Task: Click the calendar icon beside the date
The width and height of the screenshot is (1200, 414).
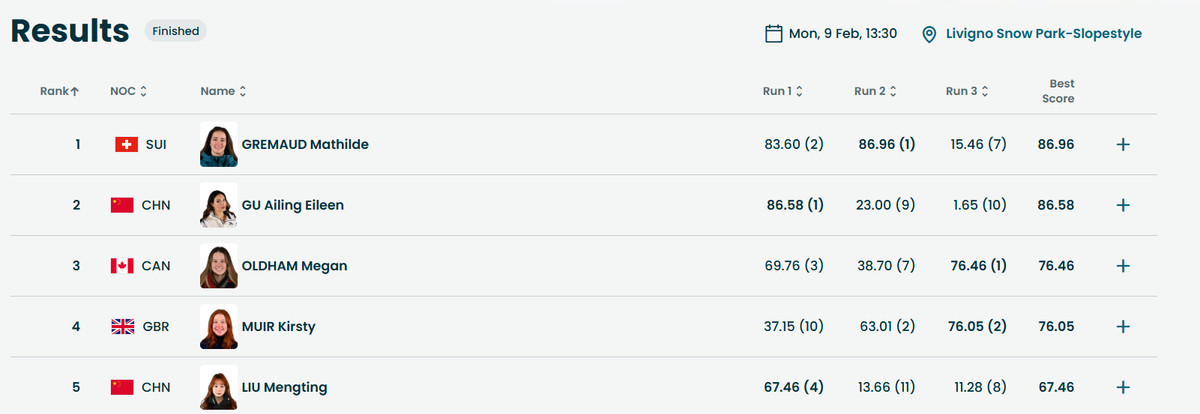Action: point(773,34)
